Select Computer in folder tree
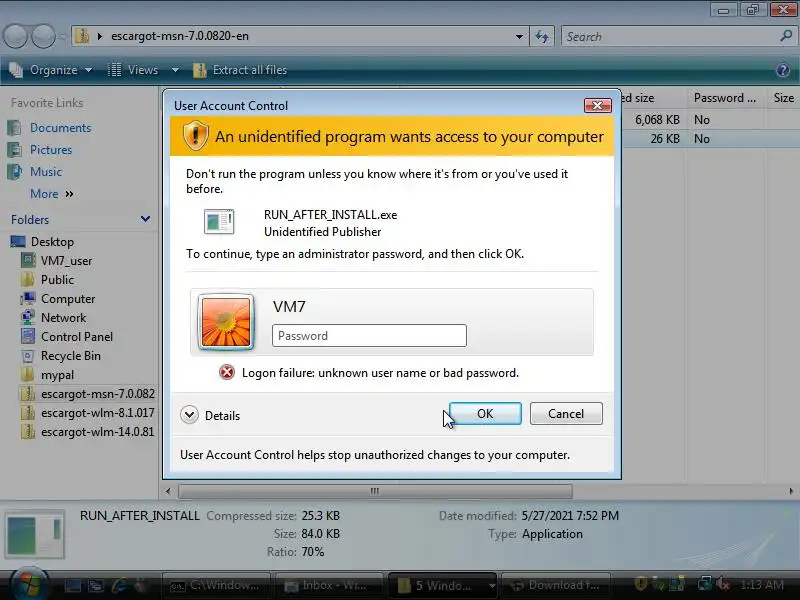Screen dimensions: 800x600 coord(68,298)
